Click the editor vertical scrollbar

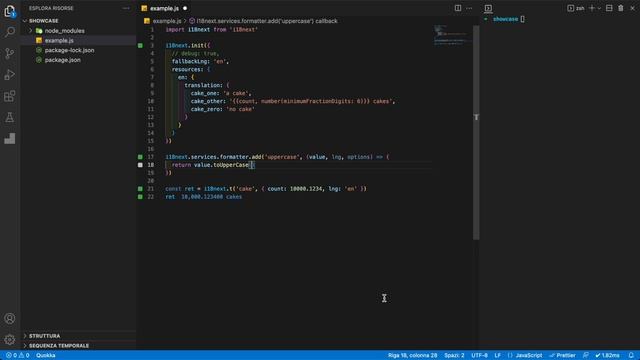click(476, 133)
